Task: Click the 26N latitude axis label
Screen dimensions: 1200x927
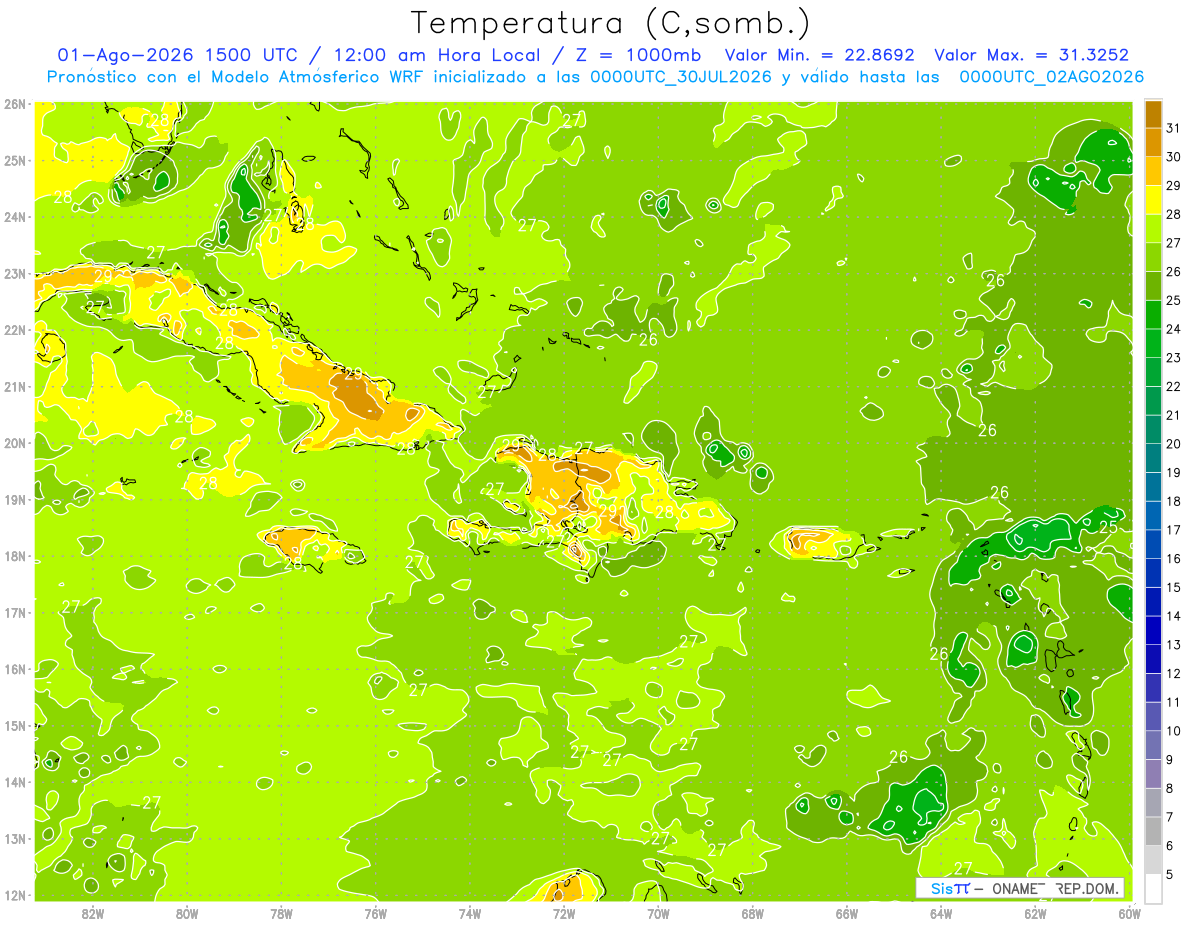Action: (15, 104)
